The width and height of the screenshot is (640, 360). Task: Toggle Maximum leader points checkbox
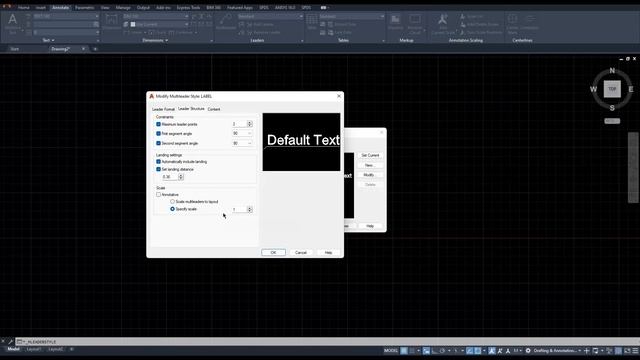[158, 124]
